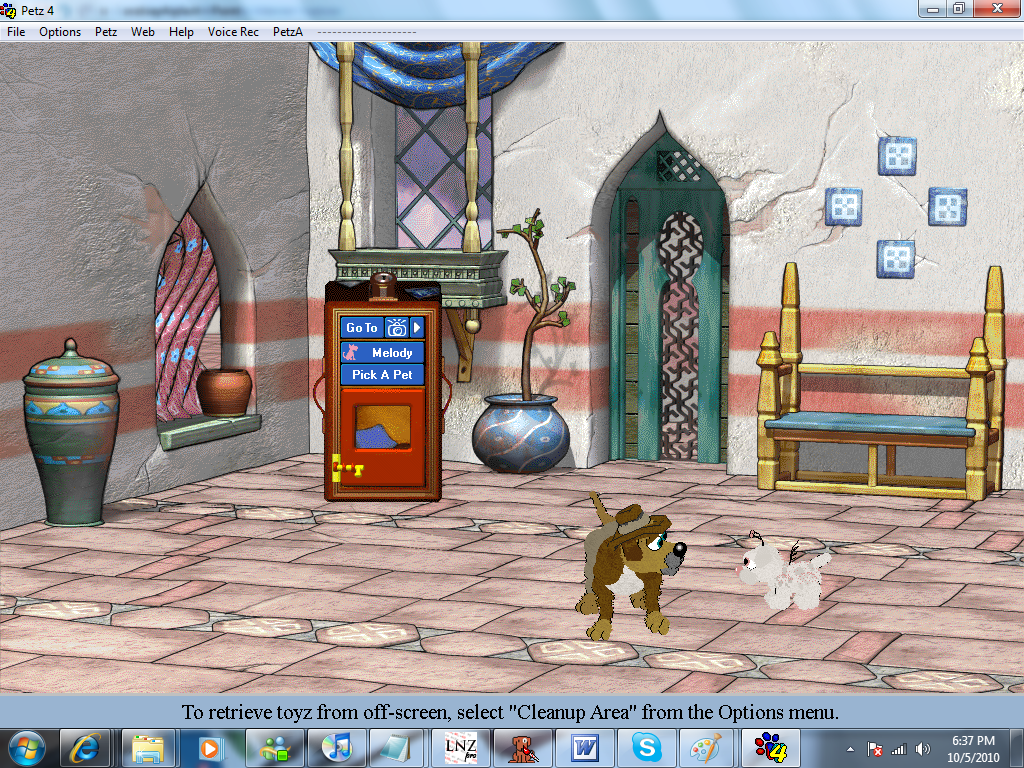Open Windows Live Messenger from the taskbar
Viewport: 1024px width, 768px height.
(275, 748)
